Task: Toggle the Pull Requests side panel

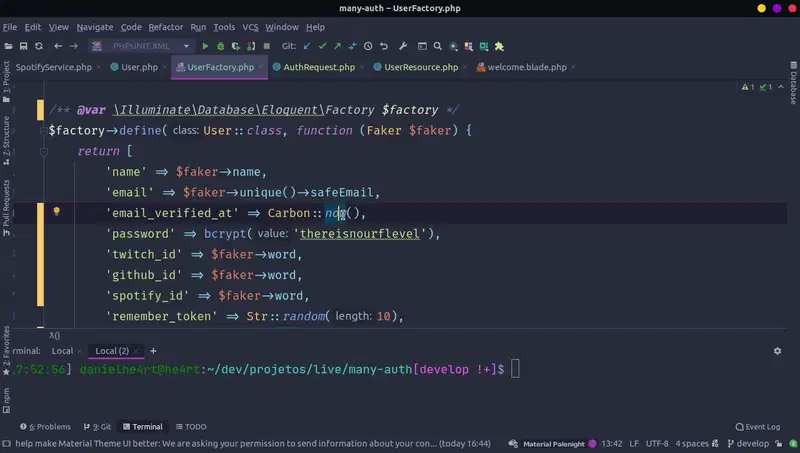Action: coord(6,207)
